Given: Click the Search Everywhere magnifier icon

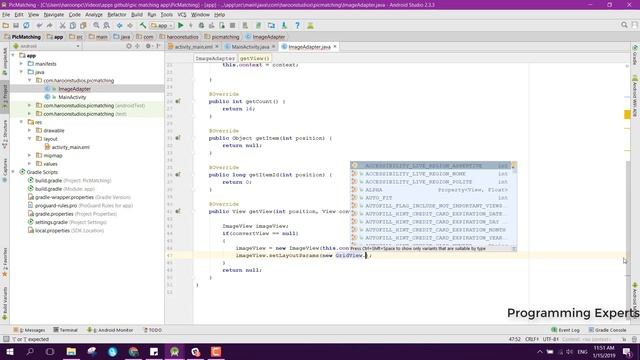Looking at the screenshot, I should (x=624, y=25).
